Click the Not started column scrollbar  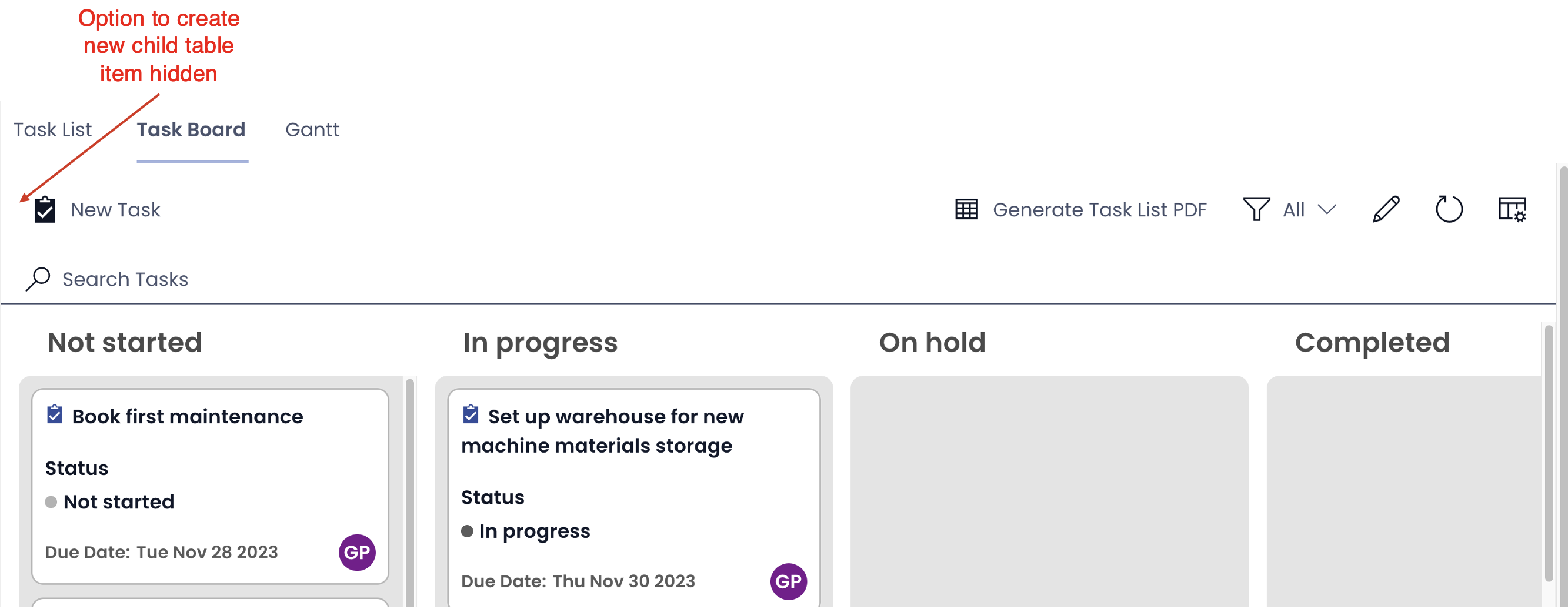pos(410,493)
